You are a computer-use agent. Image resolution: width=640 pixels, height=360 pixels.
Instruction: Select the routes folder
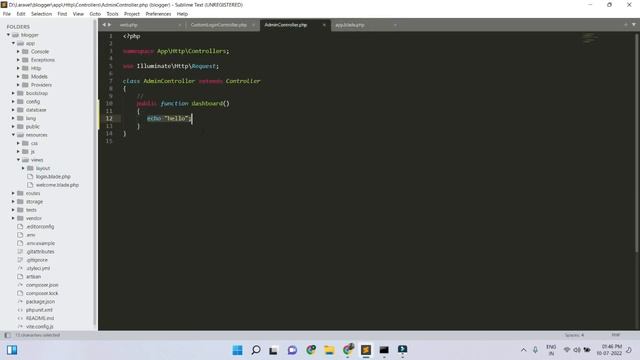(33, 193)
